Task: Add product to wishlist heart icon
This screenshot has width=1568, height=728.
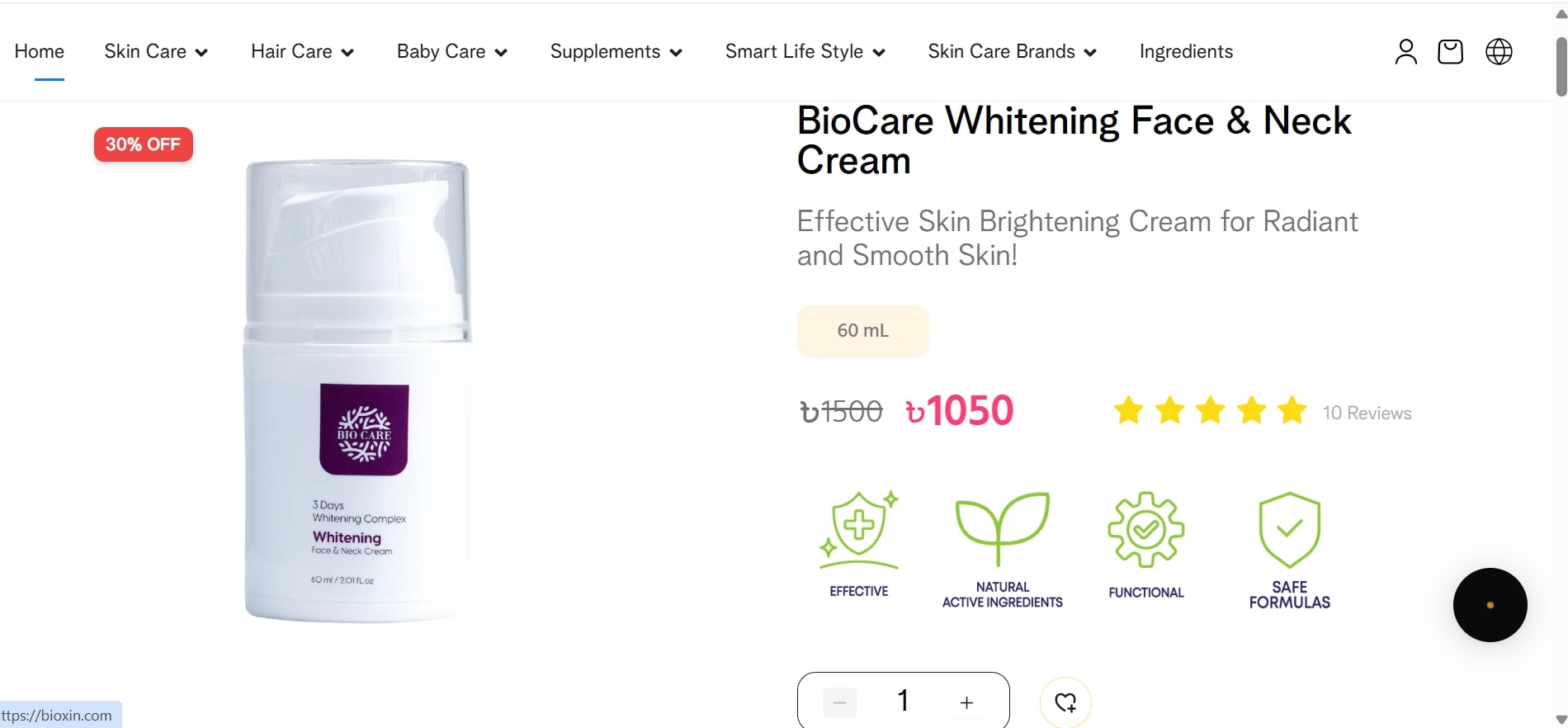Action: click(1065, 702)
